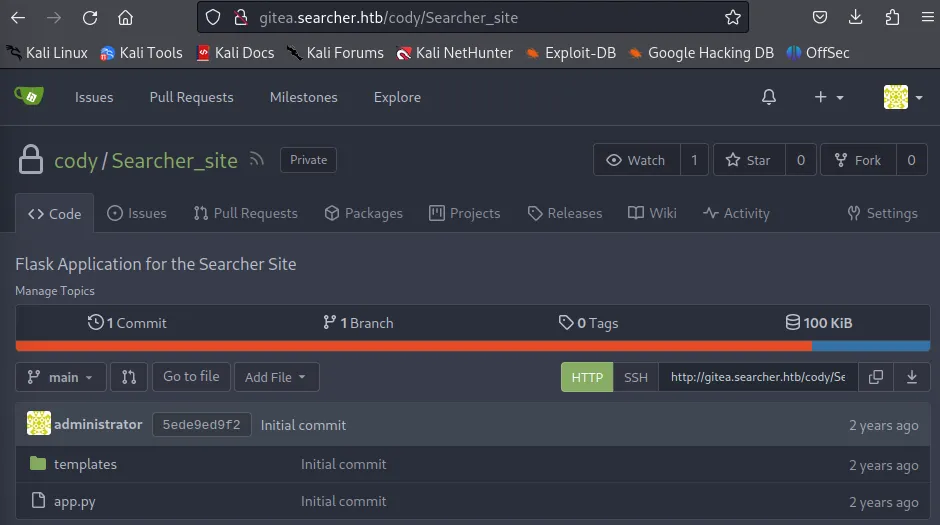This screenshot has height=525, width=940.
Task: Open the Kali Docs bookmark
Action: coord(236,53)
